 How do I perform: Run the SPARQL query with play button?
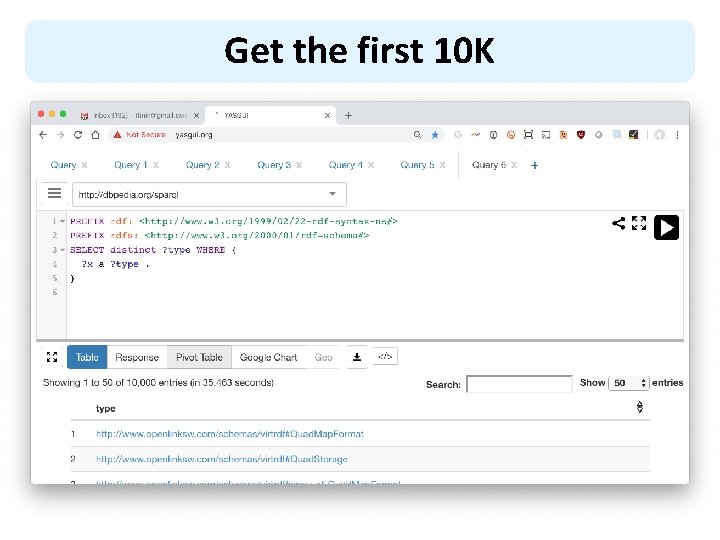pos(666,227)
